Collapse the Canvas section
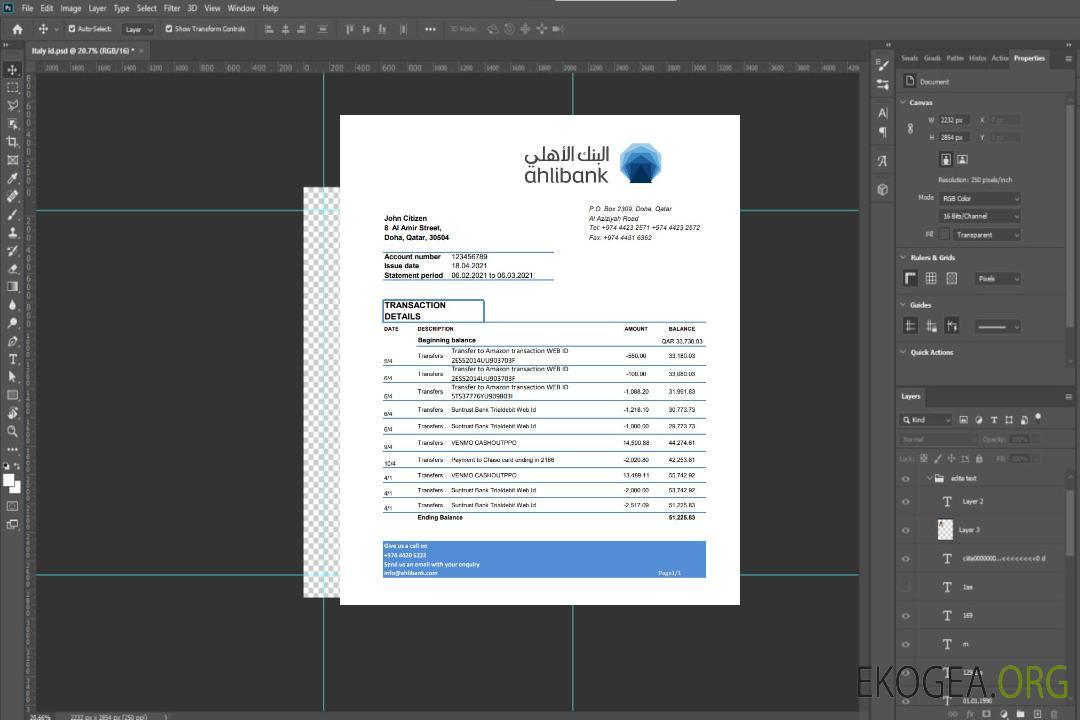1080x720 pixels. tap(904, 102)
